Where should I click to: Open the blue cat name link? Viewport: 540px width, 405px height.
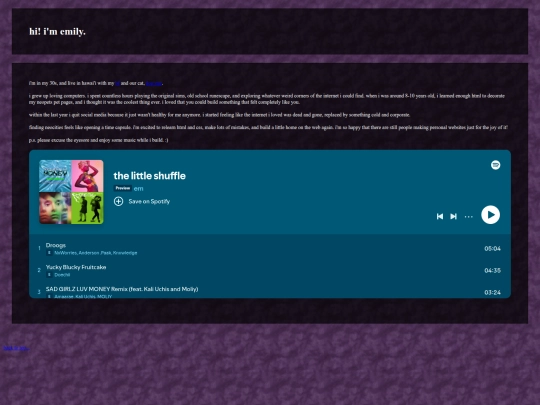(154, 83)
